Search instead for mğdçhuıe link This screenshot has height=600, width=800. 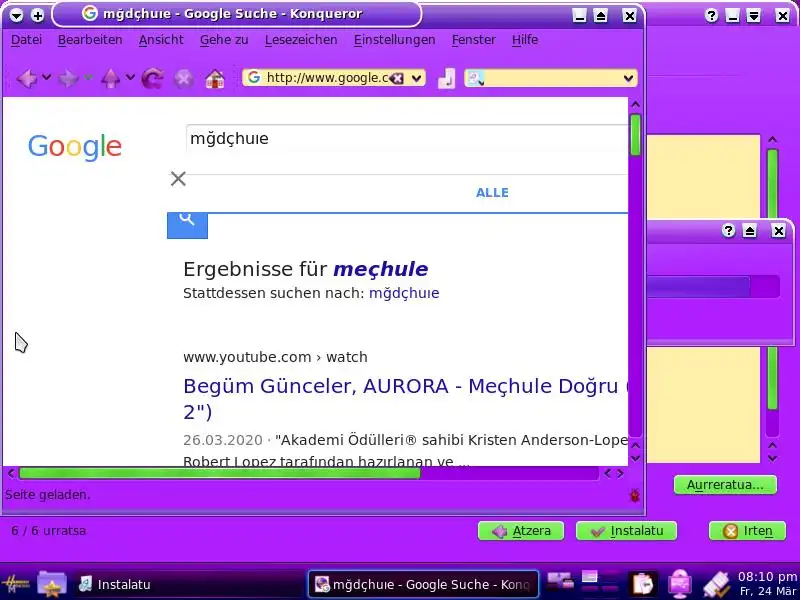tap(404, 293)
